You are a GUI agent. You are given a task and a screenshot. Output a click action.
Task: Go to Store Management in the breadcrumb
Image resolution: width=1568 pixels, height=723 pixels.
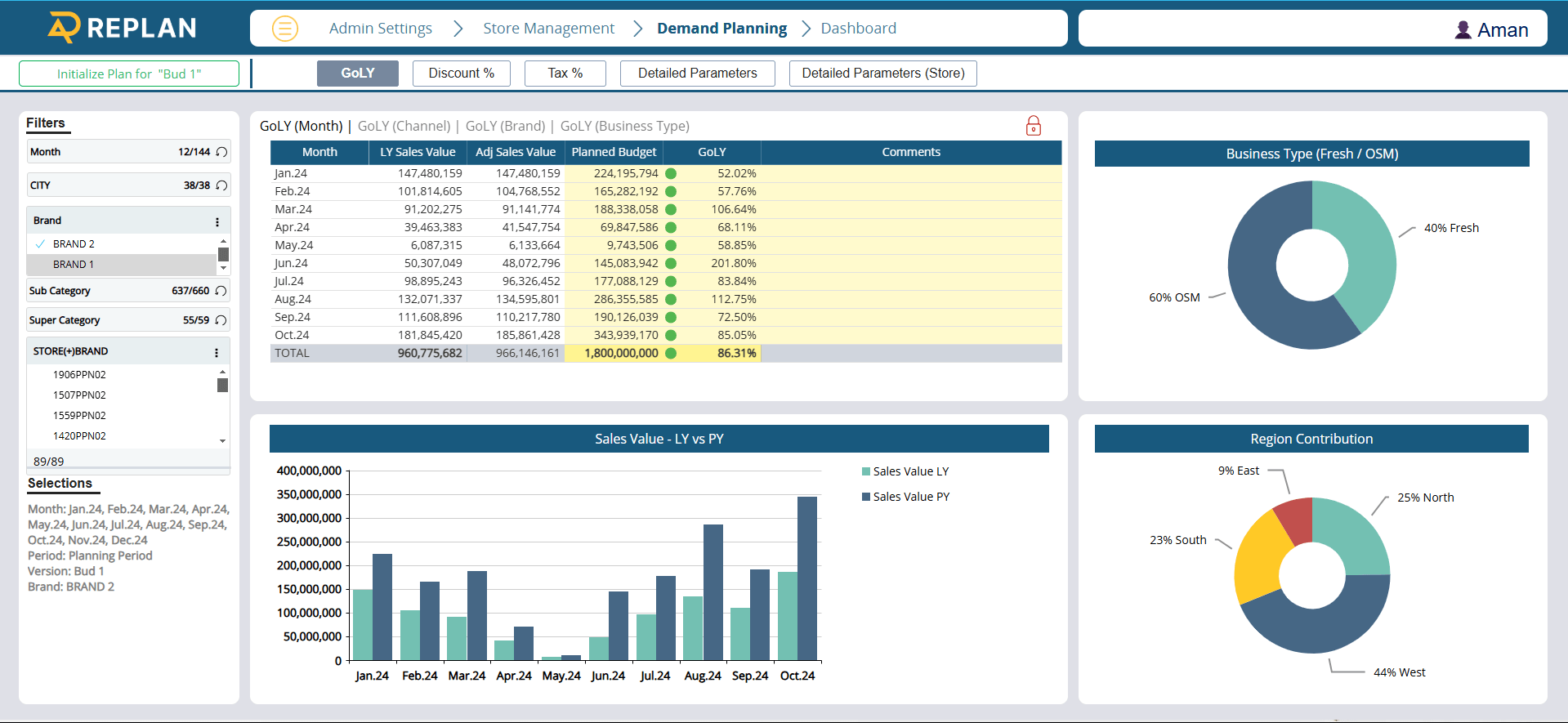[548, 29]
